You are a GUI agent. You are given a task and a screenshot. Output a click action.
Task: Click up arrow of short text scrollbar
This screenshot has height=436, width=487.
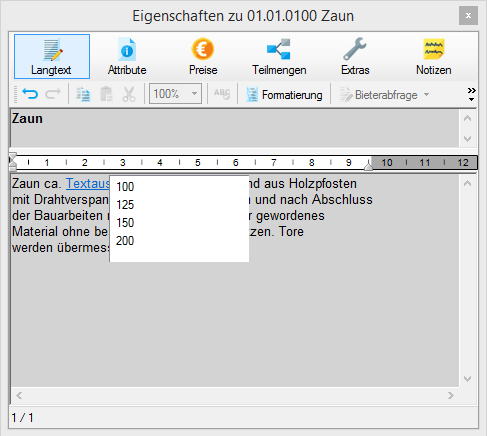[468, 118]
